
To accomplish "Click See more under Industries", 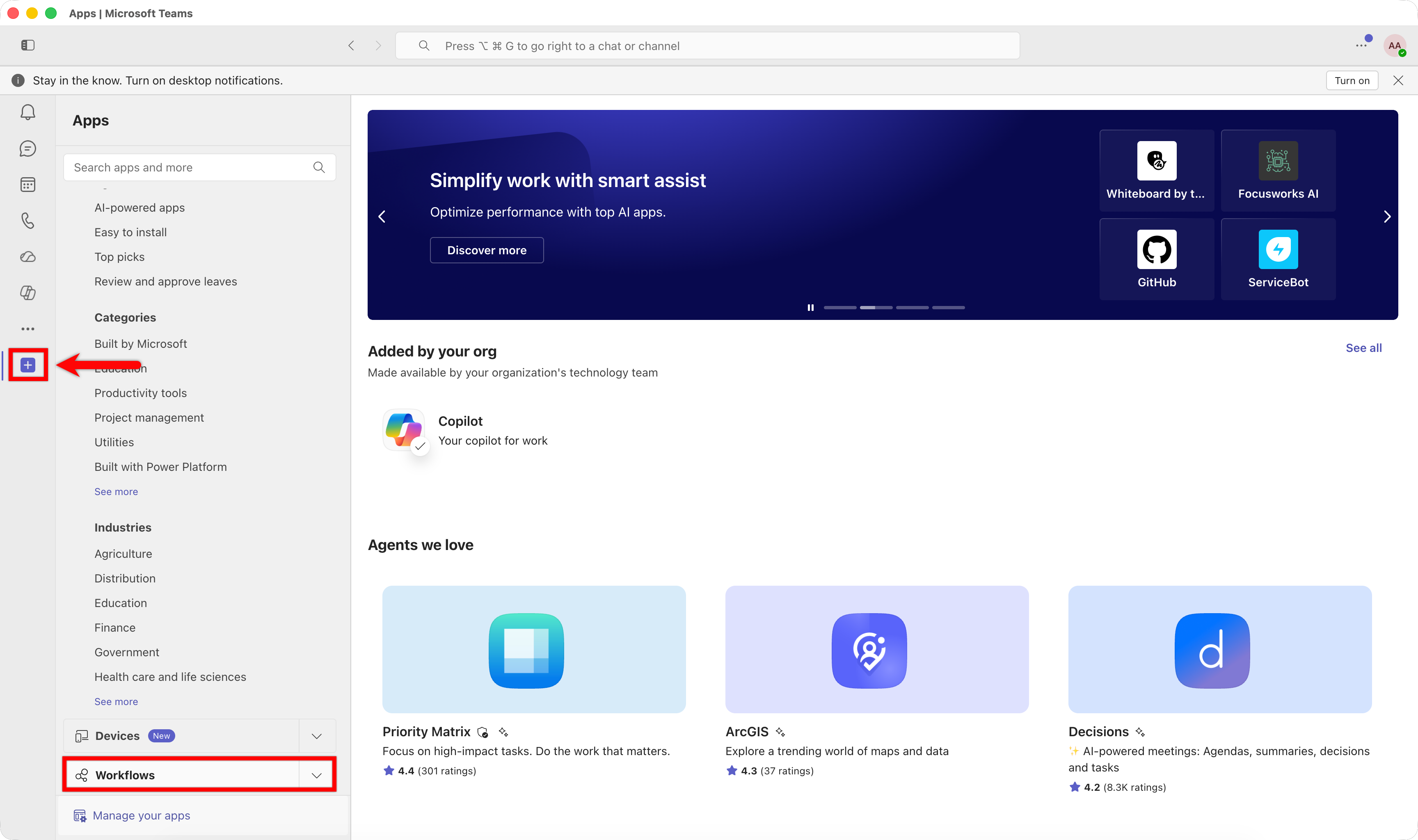I will point(116,702).
